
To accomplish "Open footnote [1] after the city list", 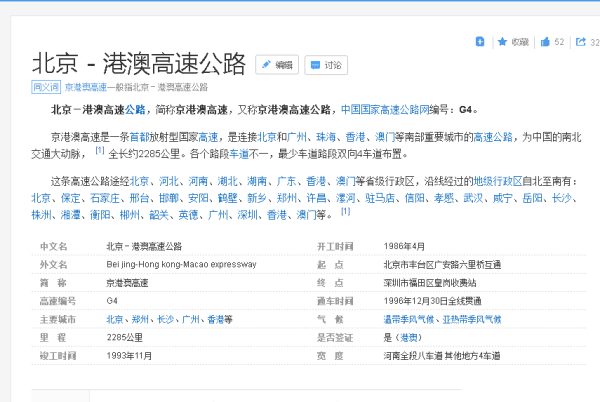I will tap(345, 211).
